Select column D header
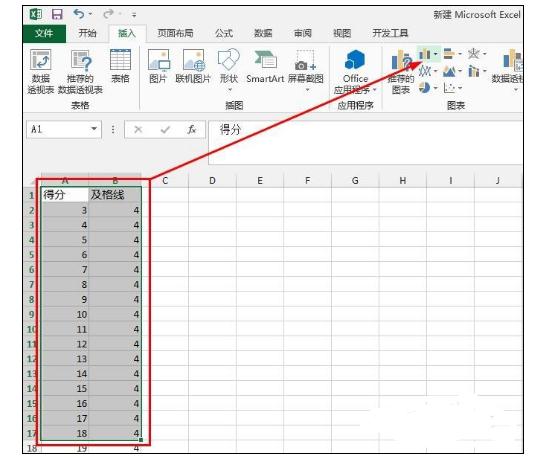 (212, 181)
